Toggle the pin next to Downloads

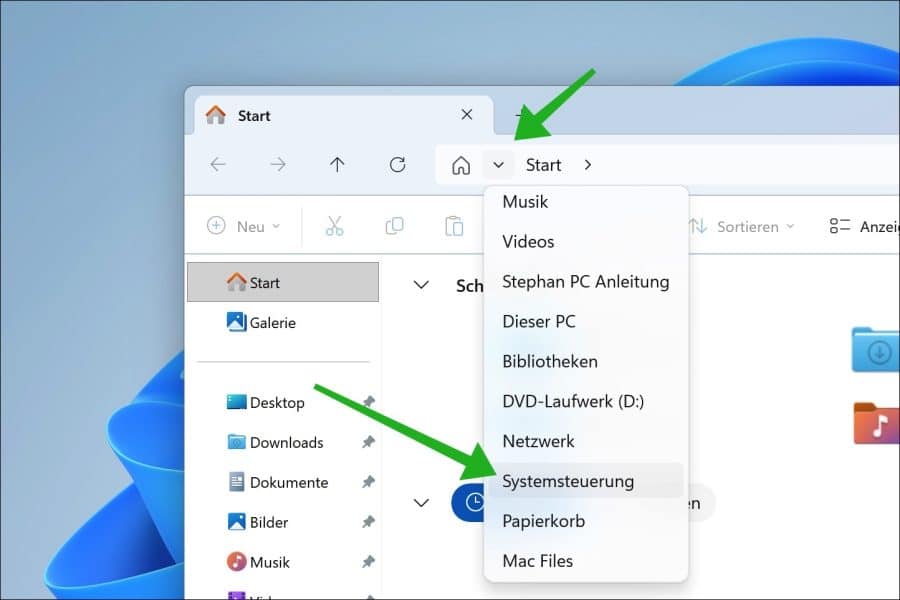pyautogui.click(x=368, y=442)
